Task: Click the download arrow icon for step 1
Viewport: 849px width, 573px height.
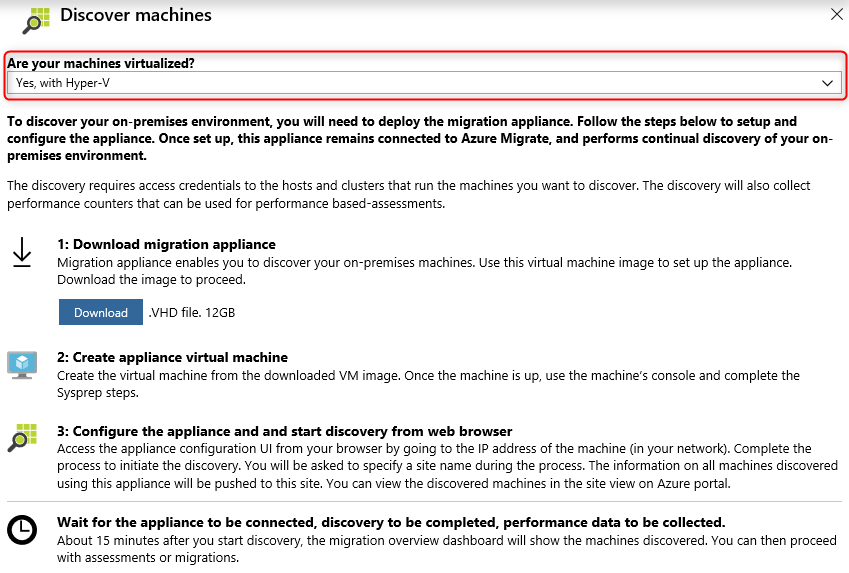Action: tap(22, 252)
